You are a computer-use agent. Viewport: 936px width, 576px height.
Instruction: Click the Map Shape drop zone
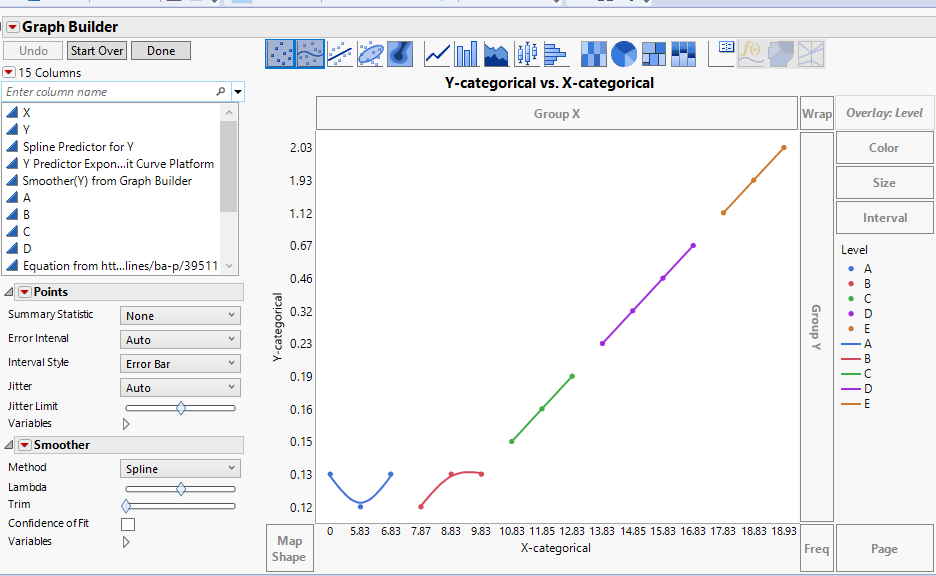pos(290,549)
